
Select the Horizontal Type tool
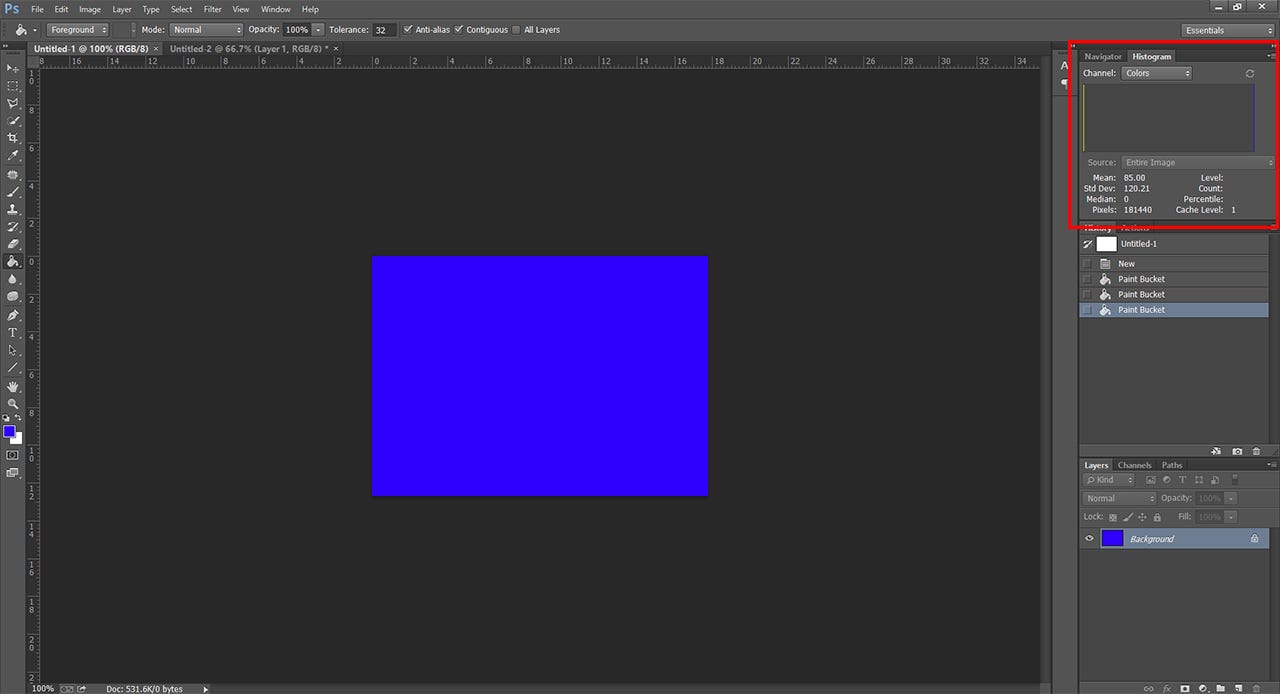point(13,332)
